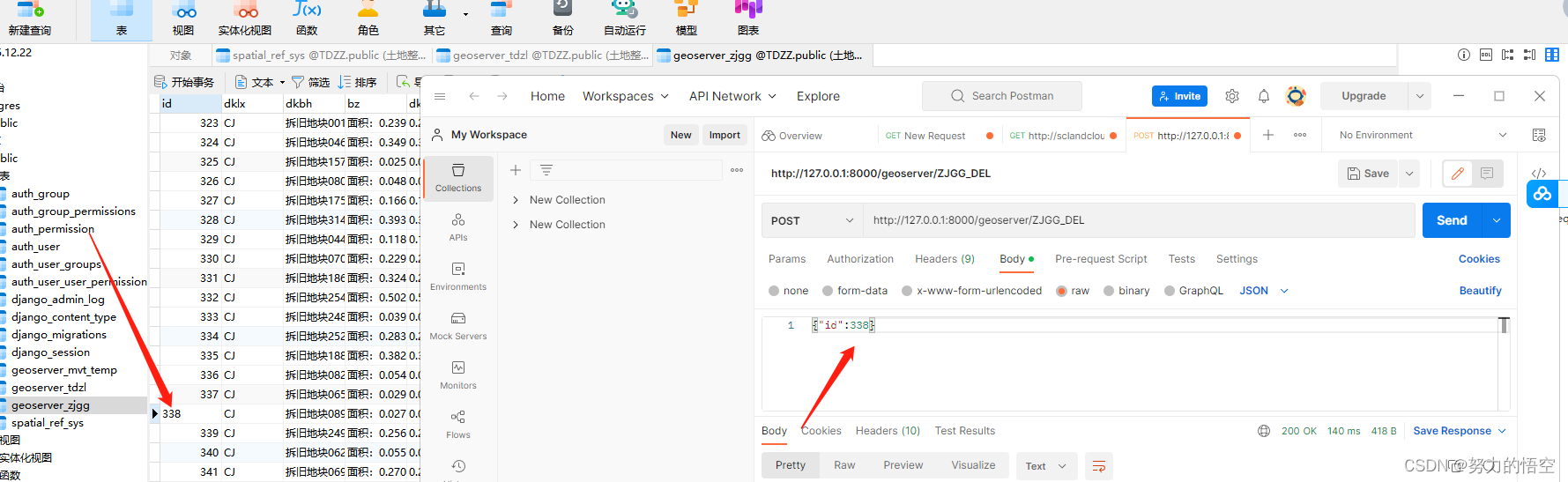Open the Overview tab in Postman
Screen dimensions: 1568x482
(791, 136)
